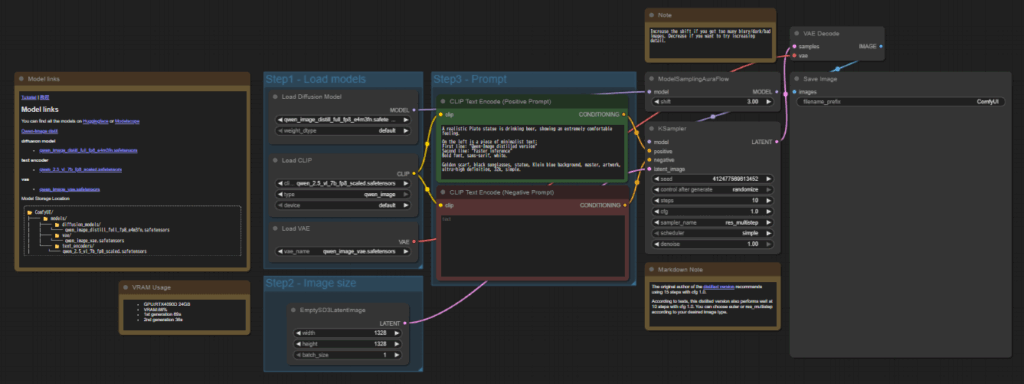The image size is (1024, 384).
Task: Click the samples input socket on VAE Decode
Action: [x=794, y=46]
